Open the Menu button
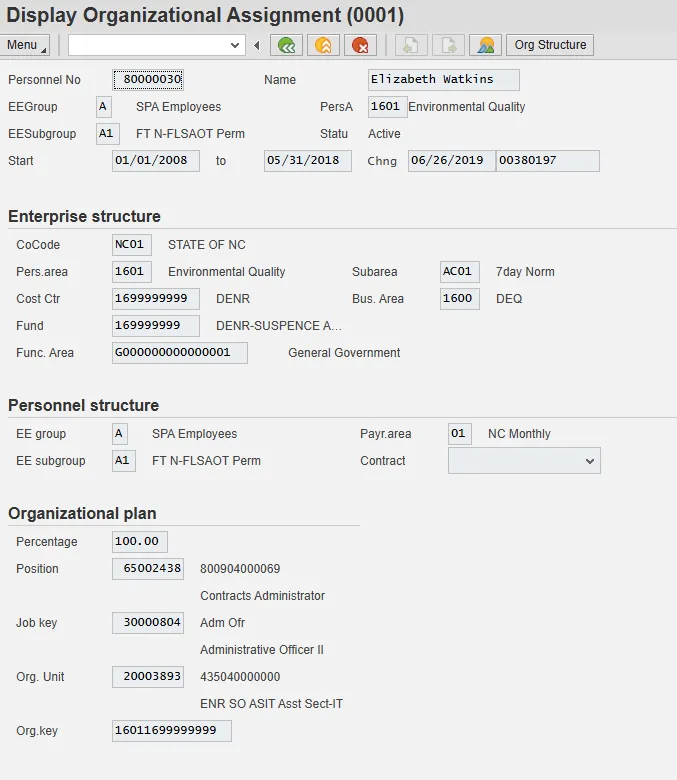 click(27, 45)
